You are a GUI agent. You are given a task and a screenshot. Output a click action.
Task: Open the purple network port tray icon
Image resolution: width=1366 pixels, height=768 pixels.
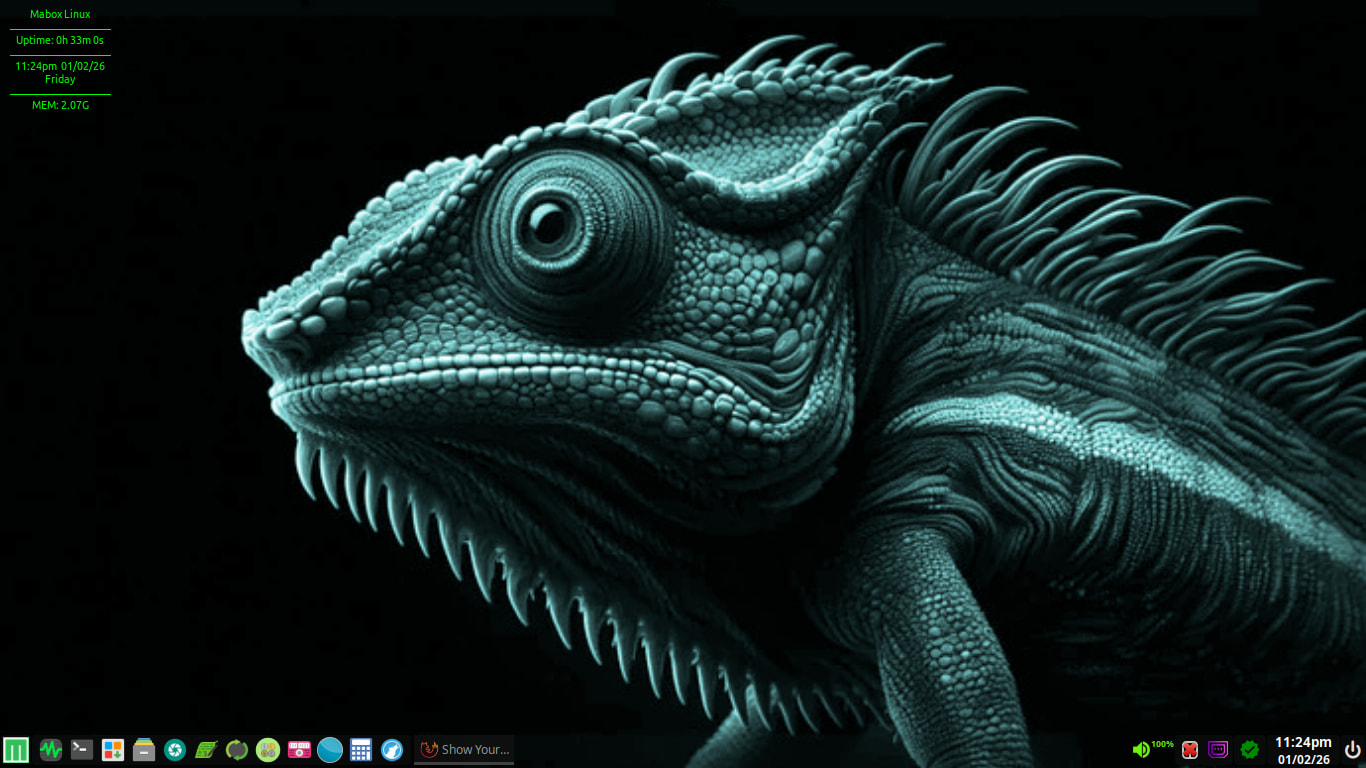tap(1218, 749)
